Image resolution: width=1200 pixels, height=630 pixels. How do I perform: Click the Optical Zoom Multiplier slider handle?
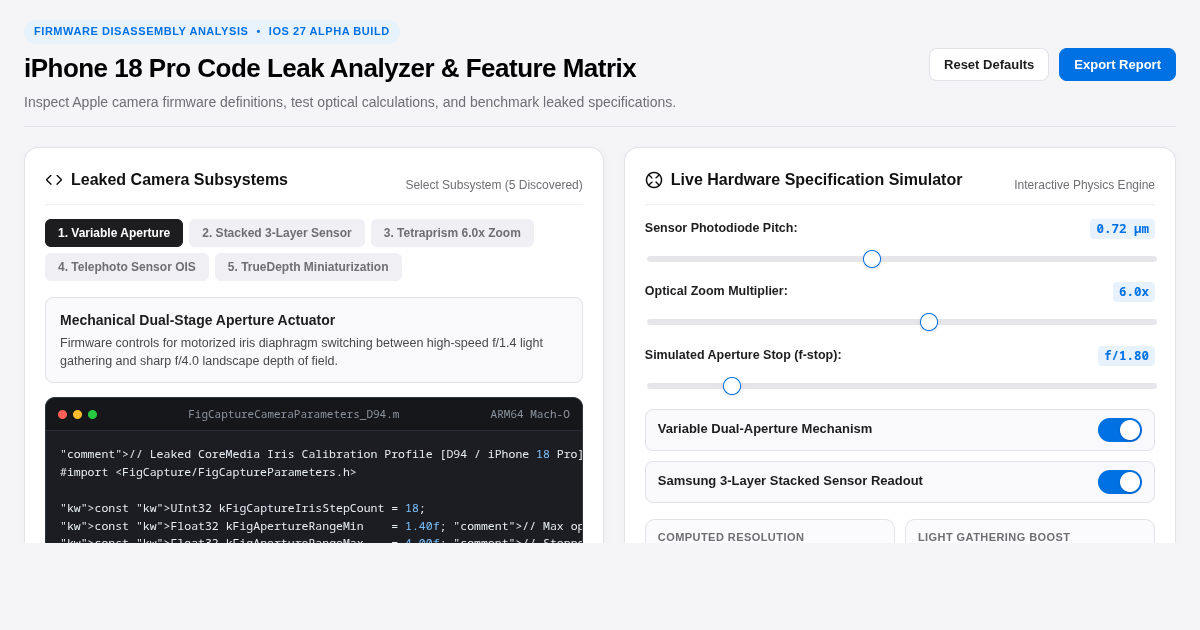[929, 322]
